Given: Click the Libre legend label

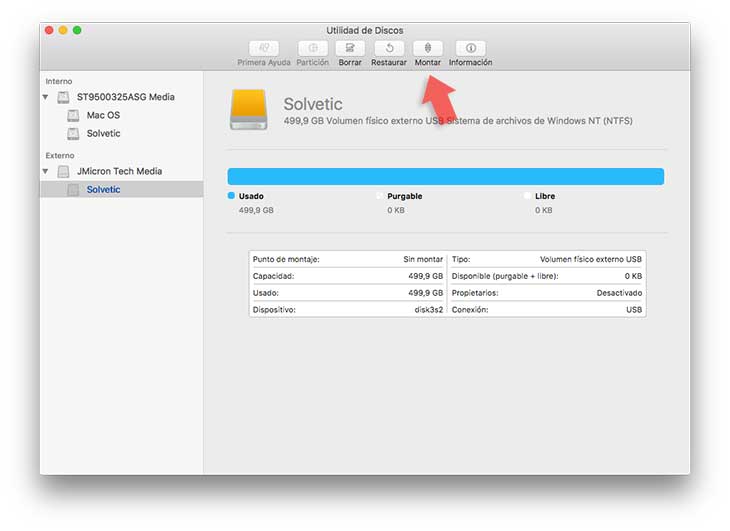Looking at the screenshot, I should click(545, 196).
